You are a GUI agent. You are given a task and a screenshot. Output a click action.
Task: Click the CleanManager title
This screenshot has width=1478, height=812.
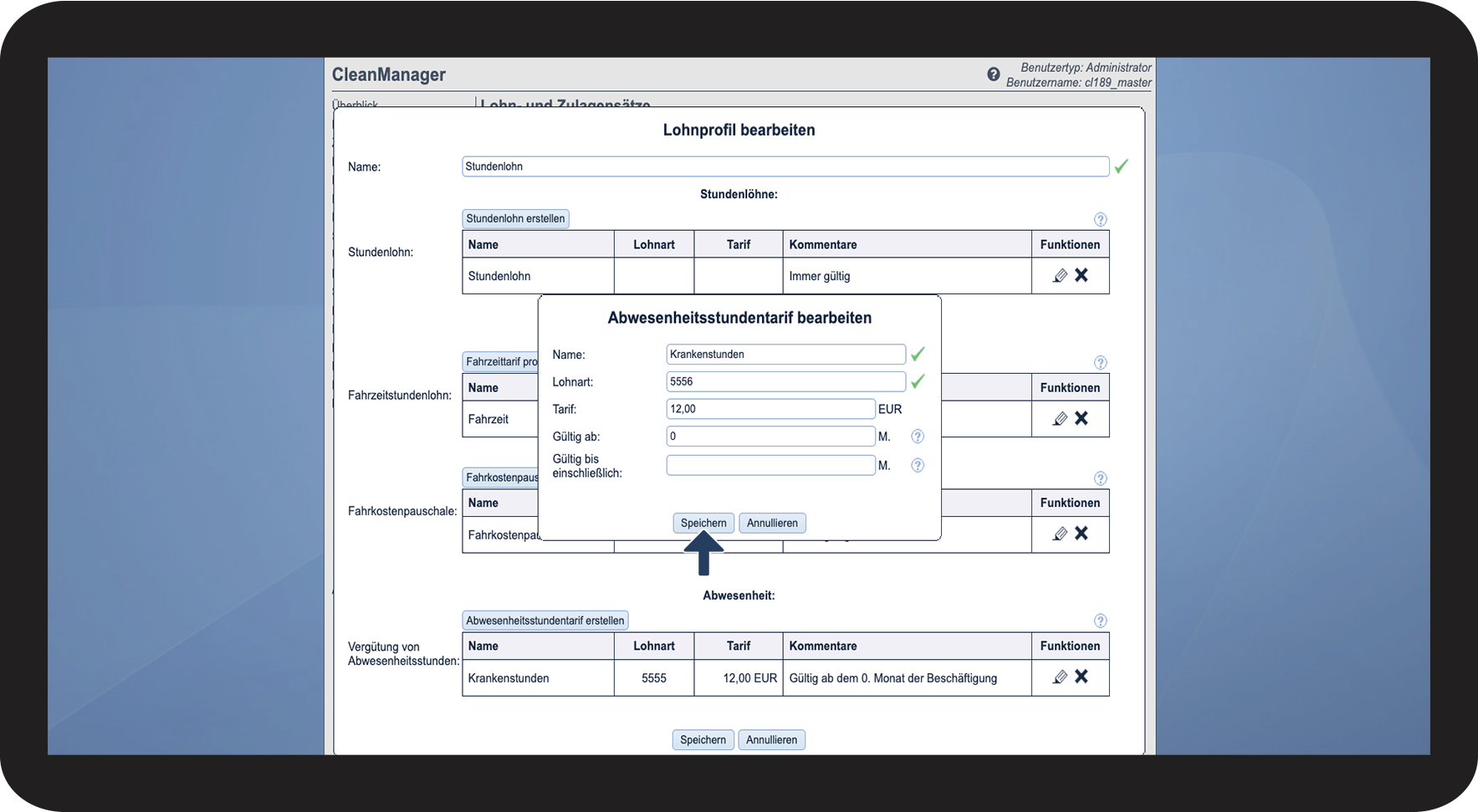pyautogui.click(x=389, y=74)
